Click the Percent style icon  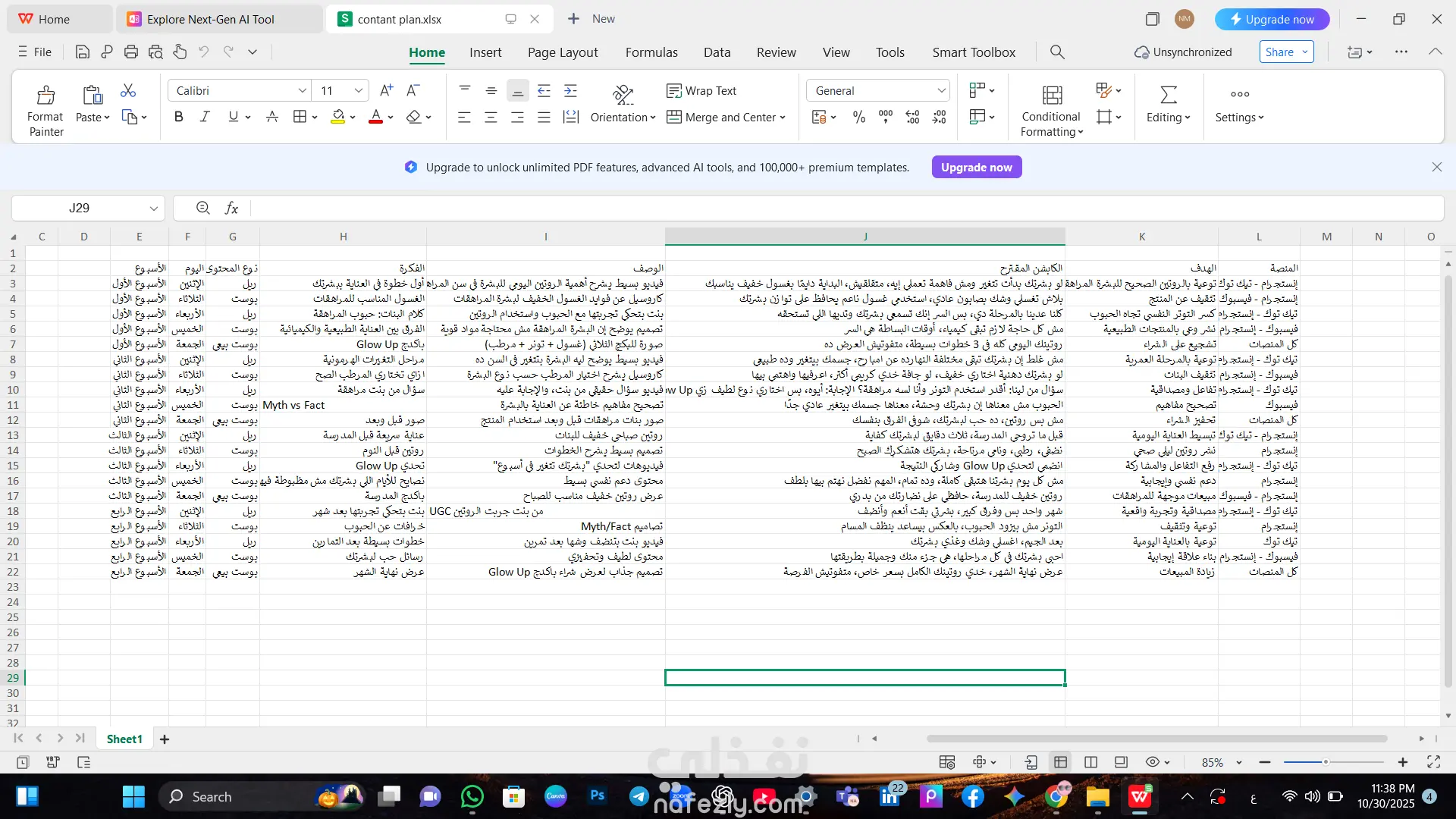(858, 117)
